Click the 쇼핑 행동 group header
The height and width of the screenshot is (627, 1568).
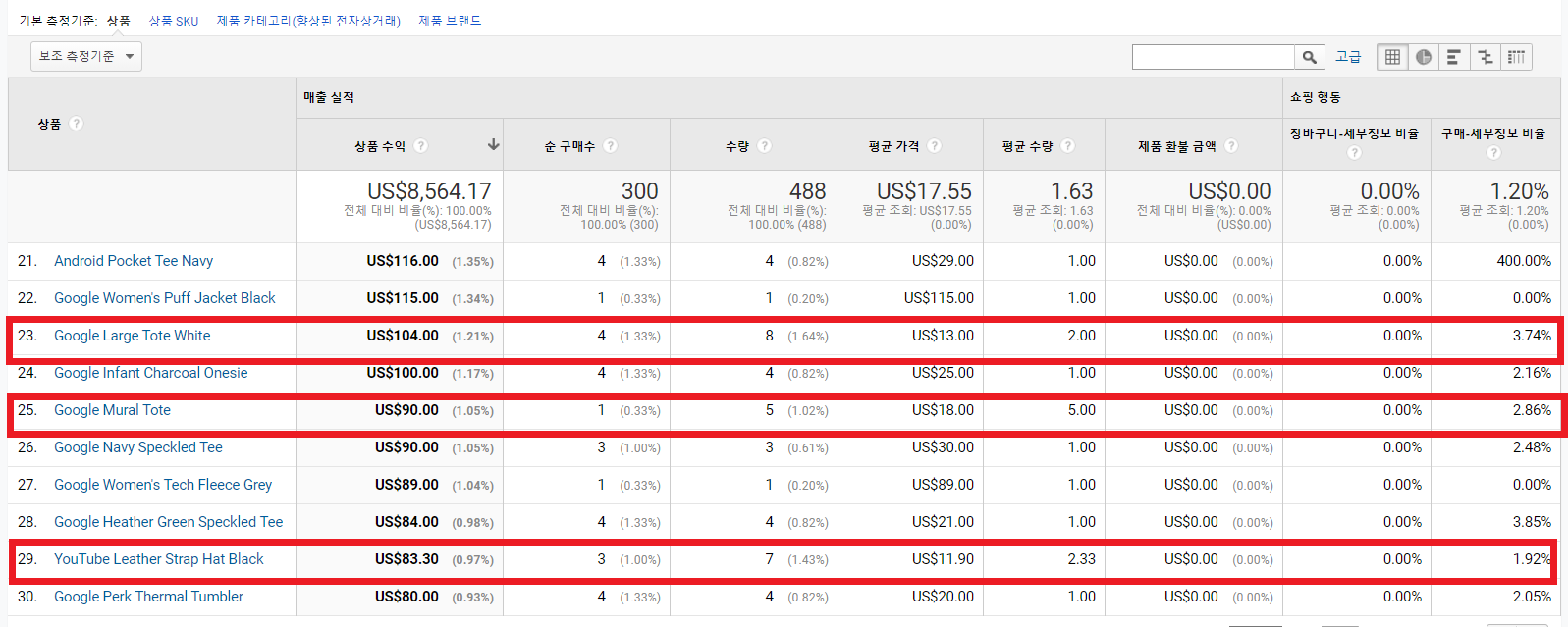(1316, 97)
